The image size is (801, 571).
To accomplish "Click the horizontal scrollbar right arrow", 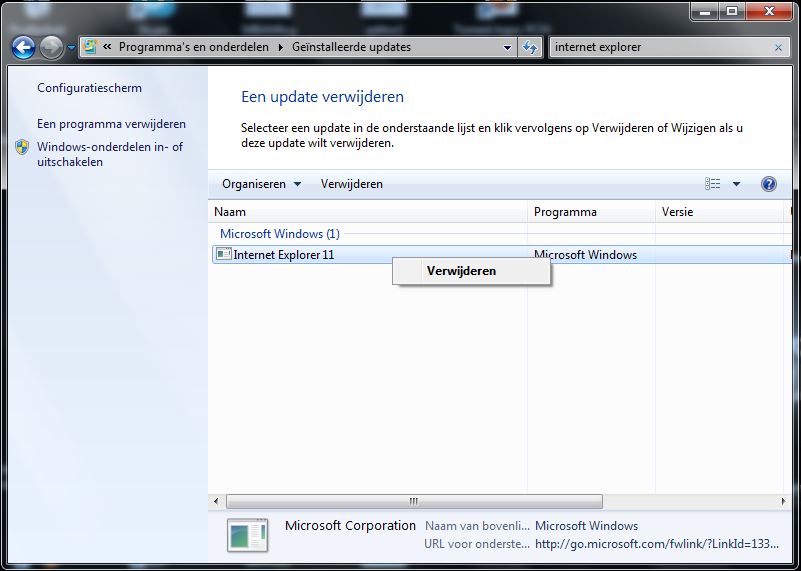I will pos(783,502).
